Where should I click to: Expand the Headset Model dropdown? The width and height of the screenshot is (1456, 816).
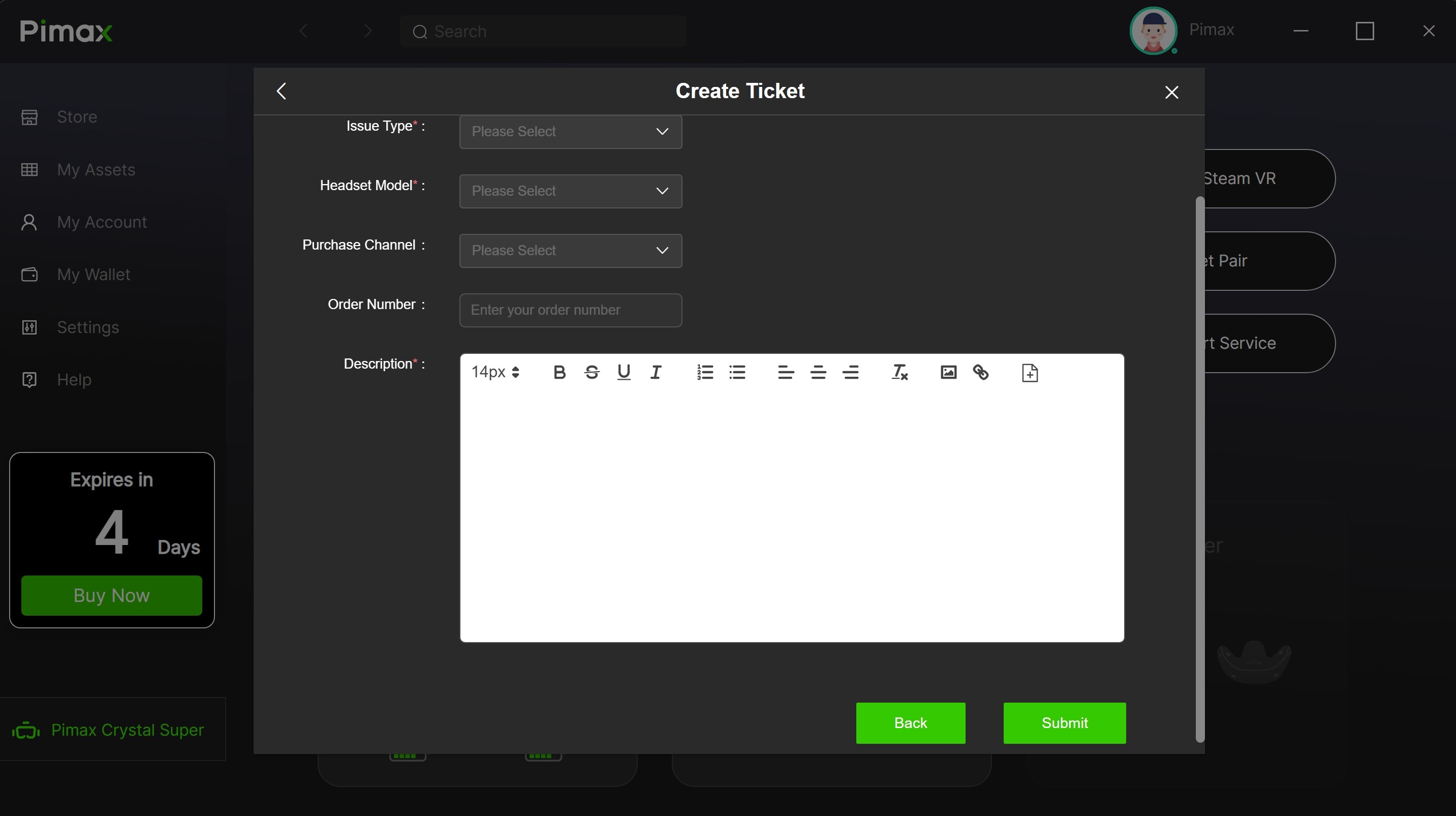[x=570, y=191]
